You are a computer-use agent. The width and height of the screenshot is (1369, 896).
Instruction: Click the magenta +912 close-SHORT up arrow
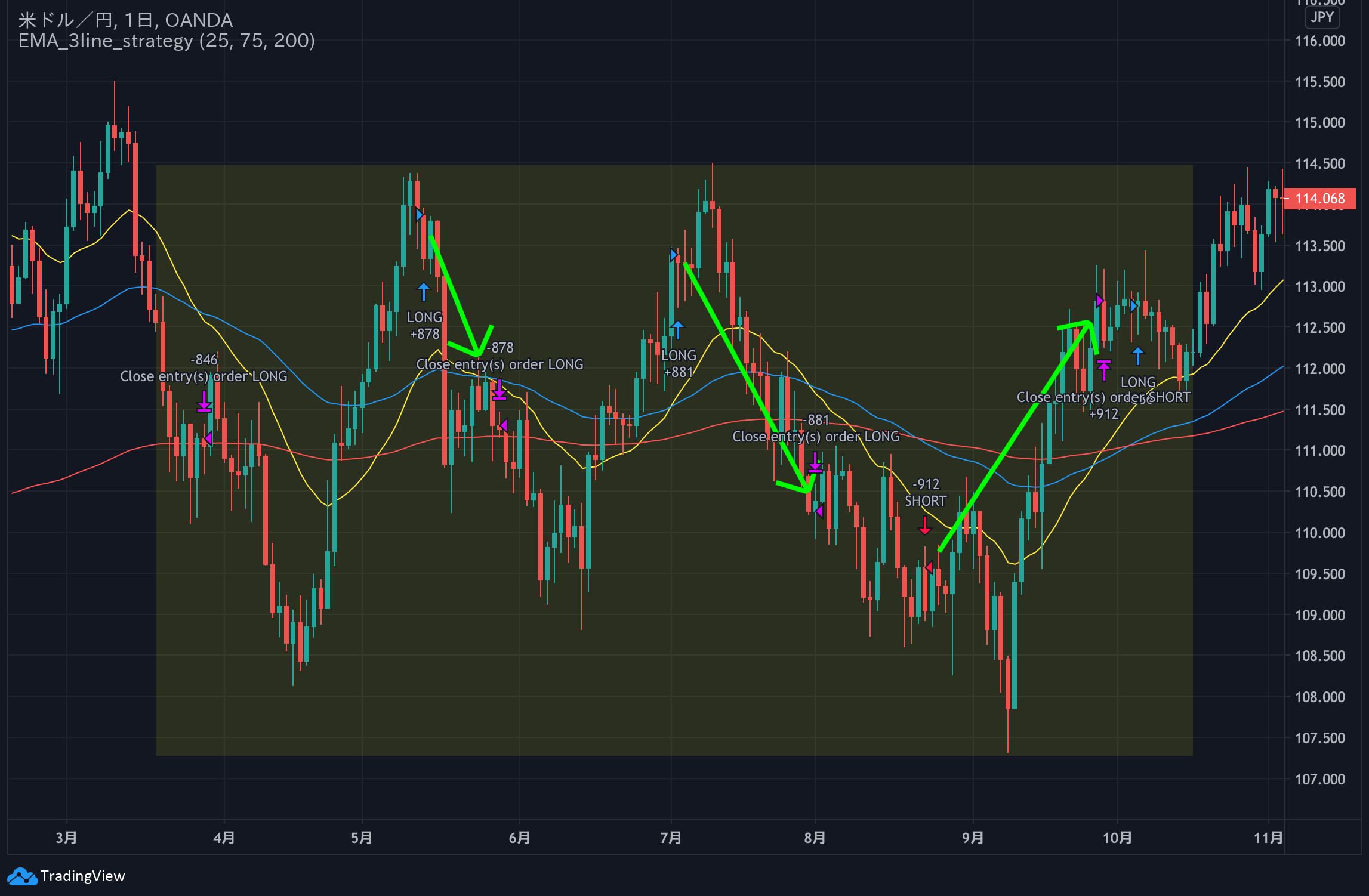[1103, 370]
